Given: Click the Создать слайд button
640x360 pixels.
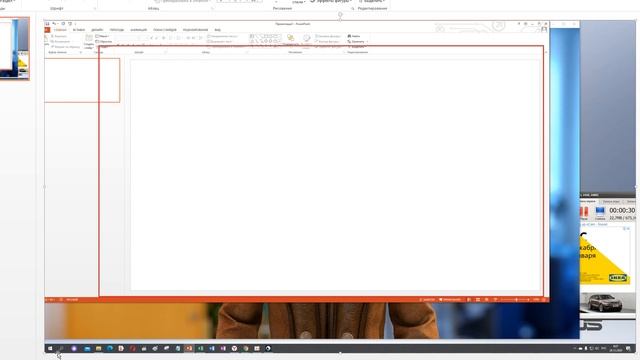Looking at the screenshot, I should [89, 41].
